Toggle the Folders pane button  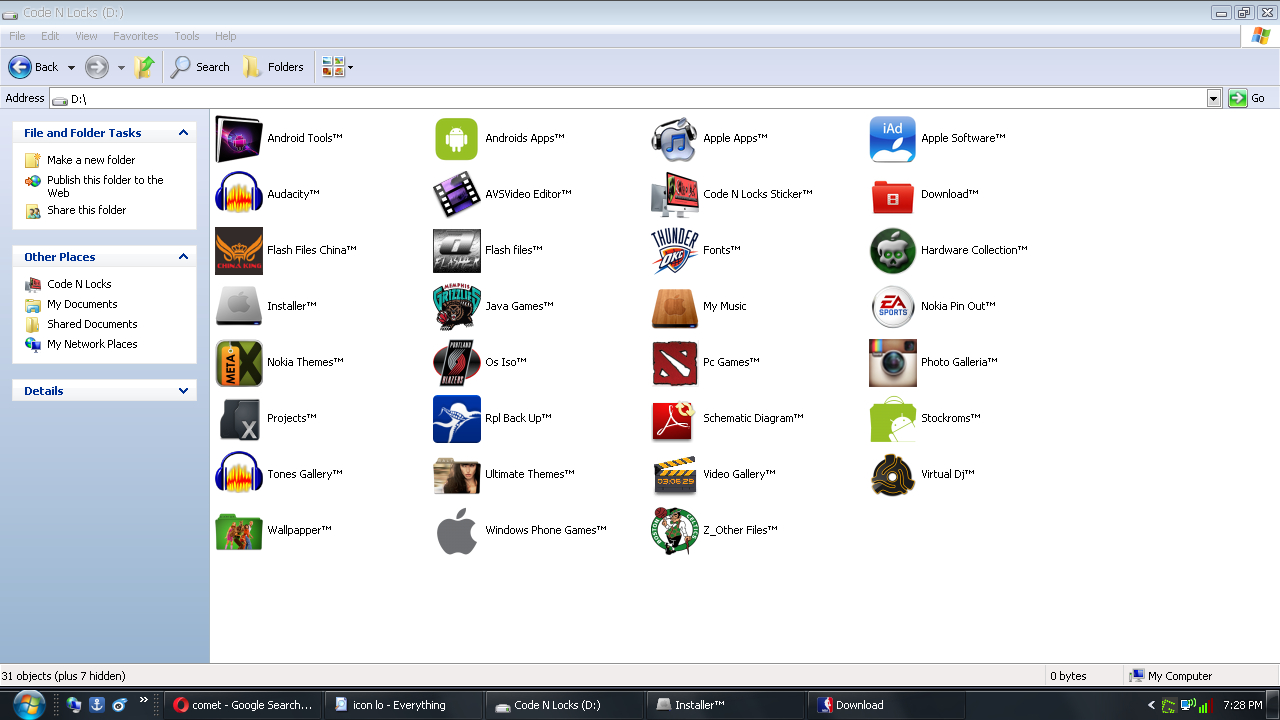[273, 67]
